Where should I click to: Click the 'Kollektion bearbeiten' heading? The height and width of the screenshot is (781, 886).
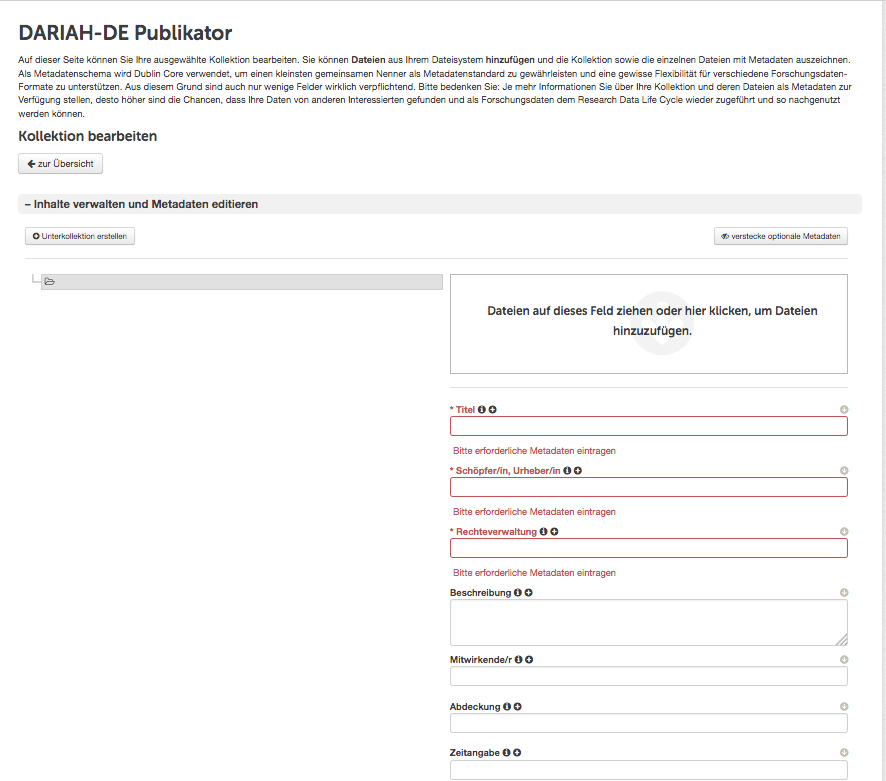coord(88,136)
